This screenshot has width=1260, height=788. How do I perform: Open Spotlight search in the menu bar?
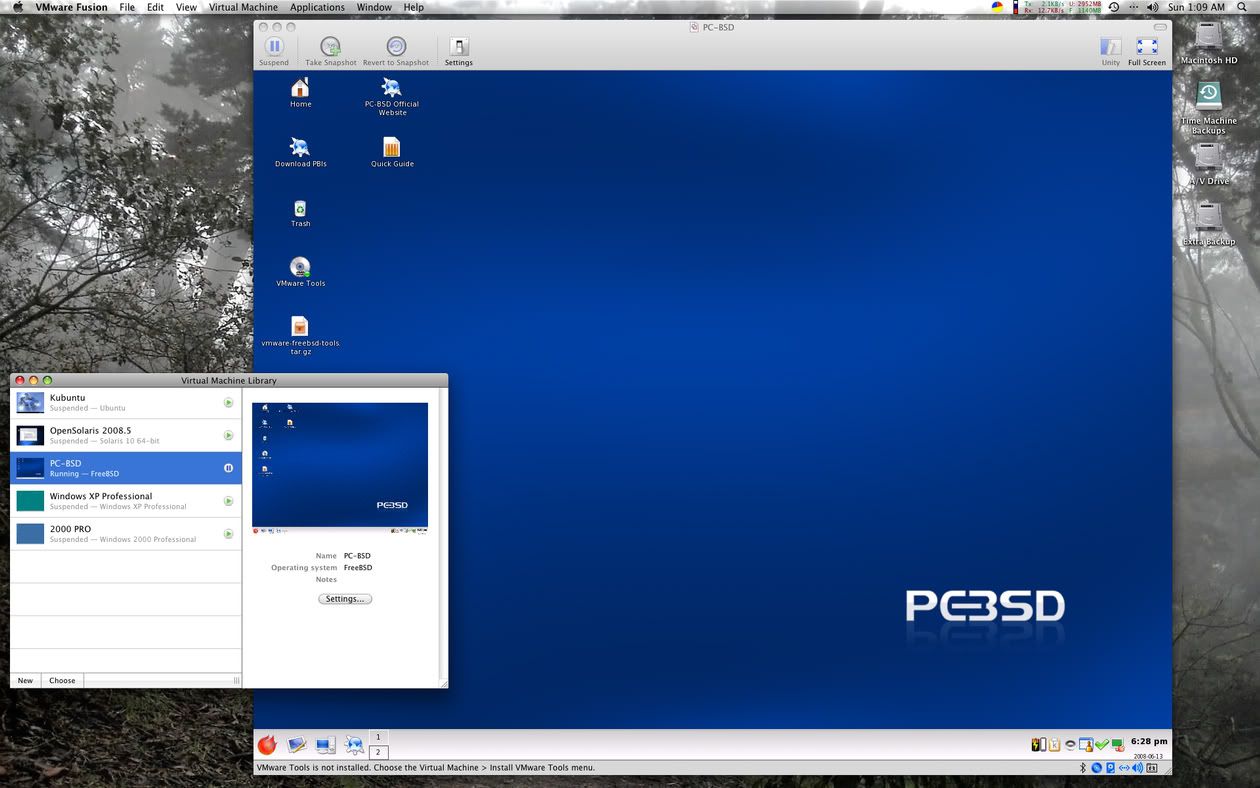pyautogui.click(x=1243, y=7)
